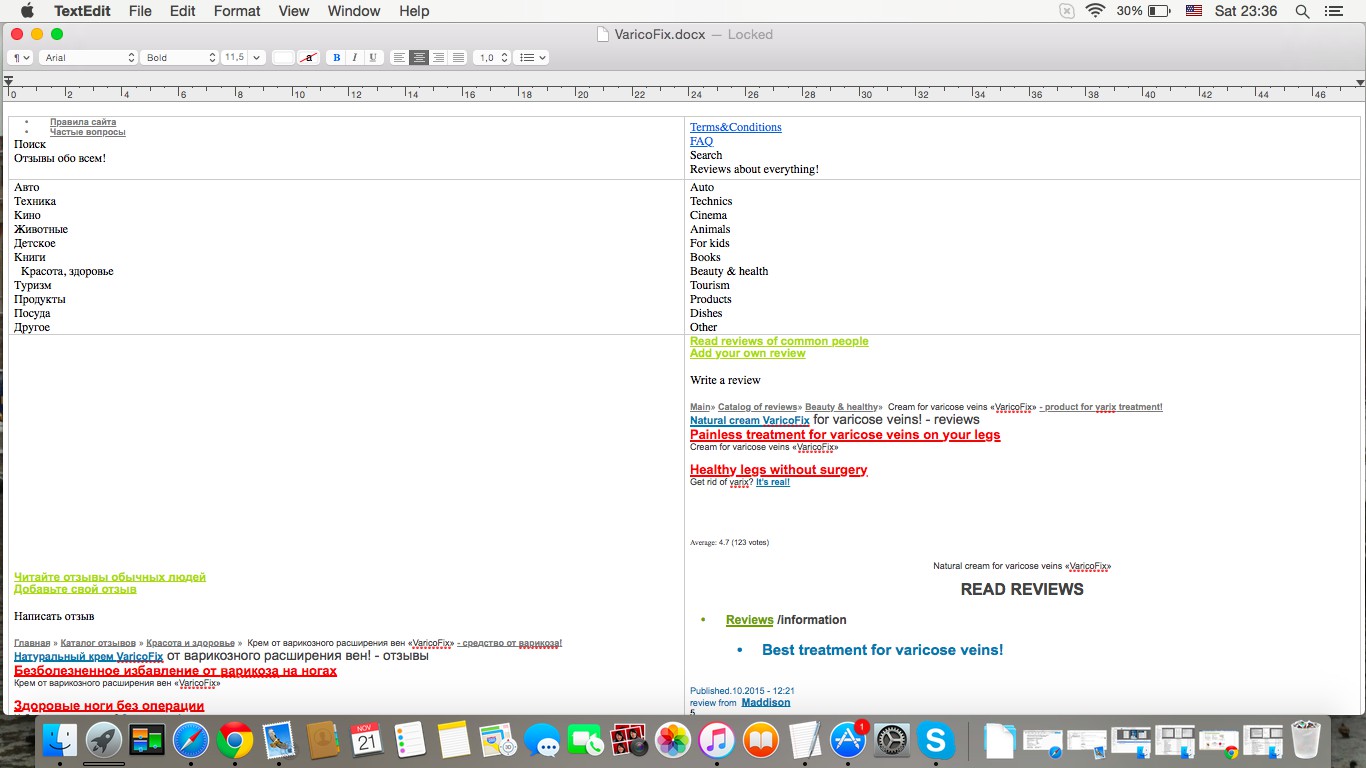
Task: Open Contacts from the dock
Action: pos(323,741)
